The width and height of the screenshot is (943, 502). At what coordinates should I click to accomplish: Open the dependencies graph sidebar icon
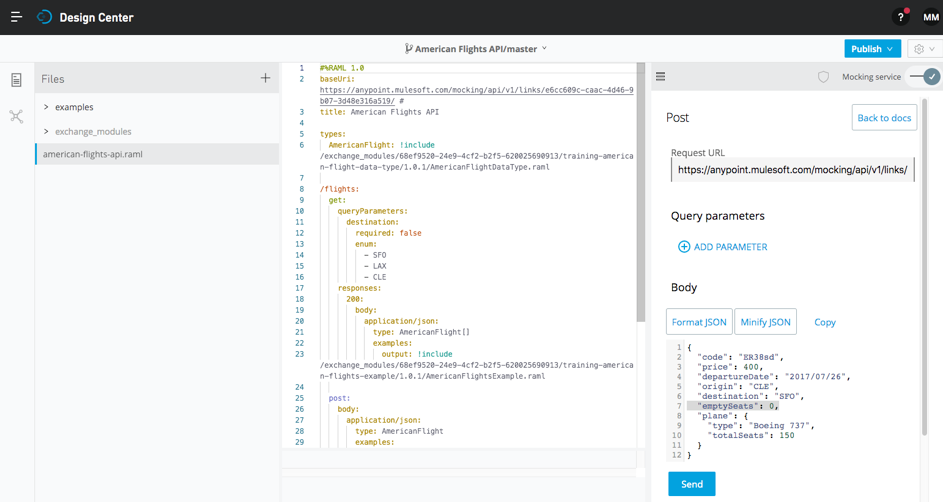point(16,116)
